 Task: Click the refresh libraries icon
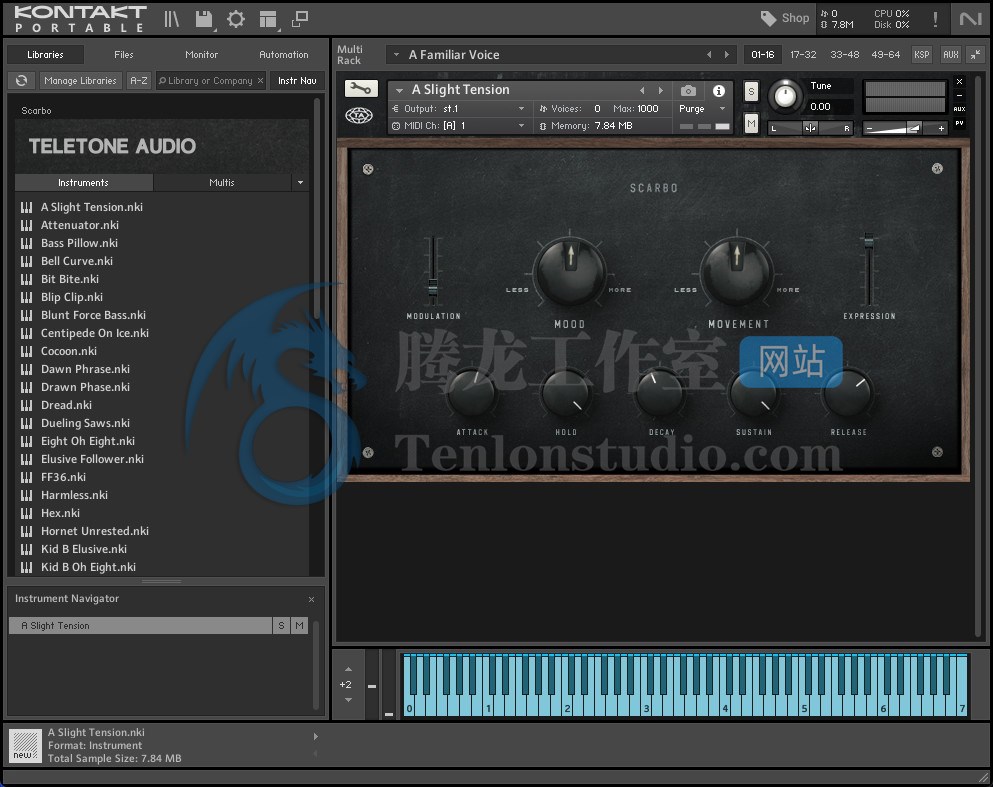(22, 80)
